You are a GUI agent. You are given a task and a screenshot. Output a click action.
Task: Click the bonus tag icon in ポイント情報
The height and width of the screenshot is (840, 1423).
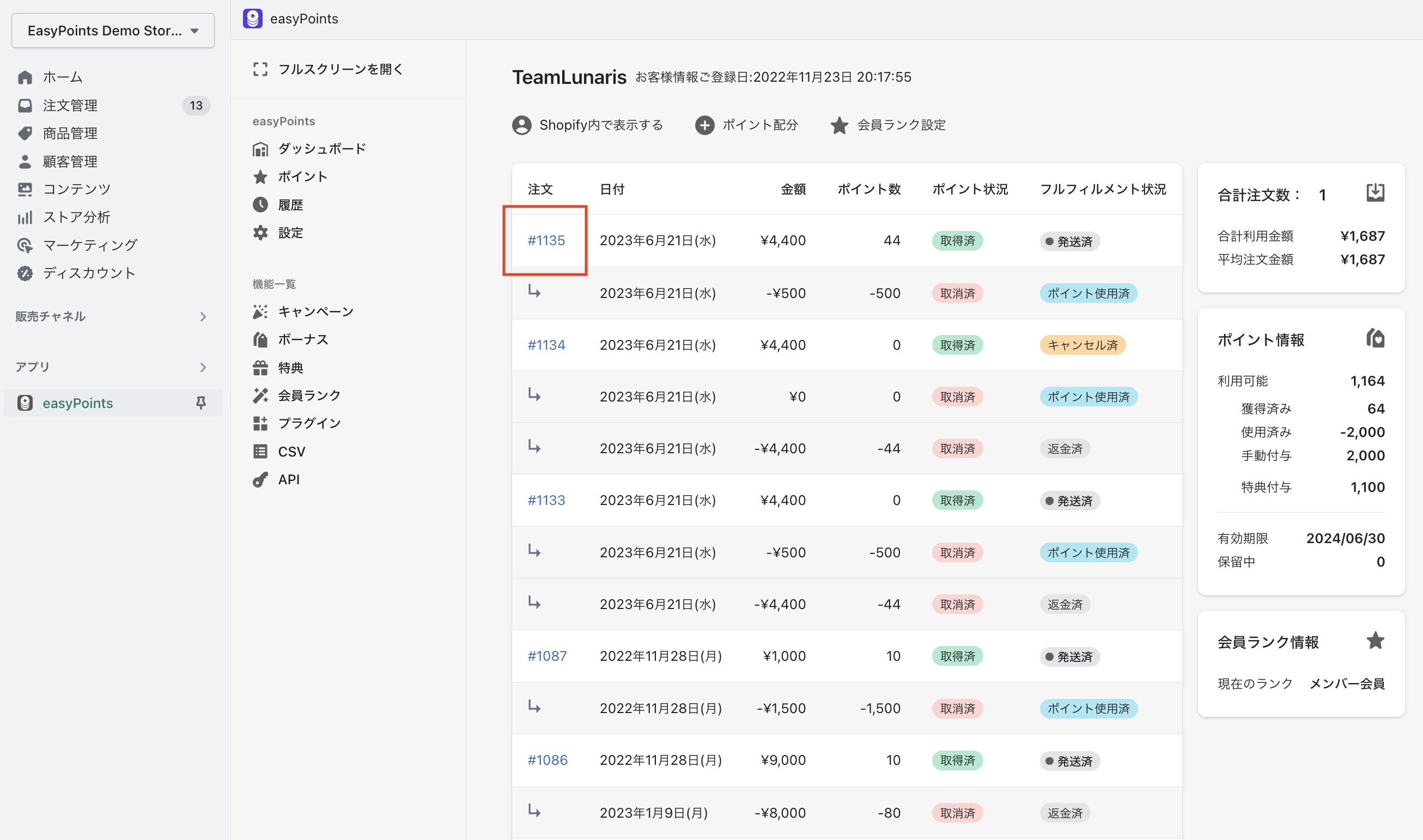1375,338
